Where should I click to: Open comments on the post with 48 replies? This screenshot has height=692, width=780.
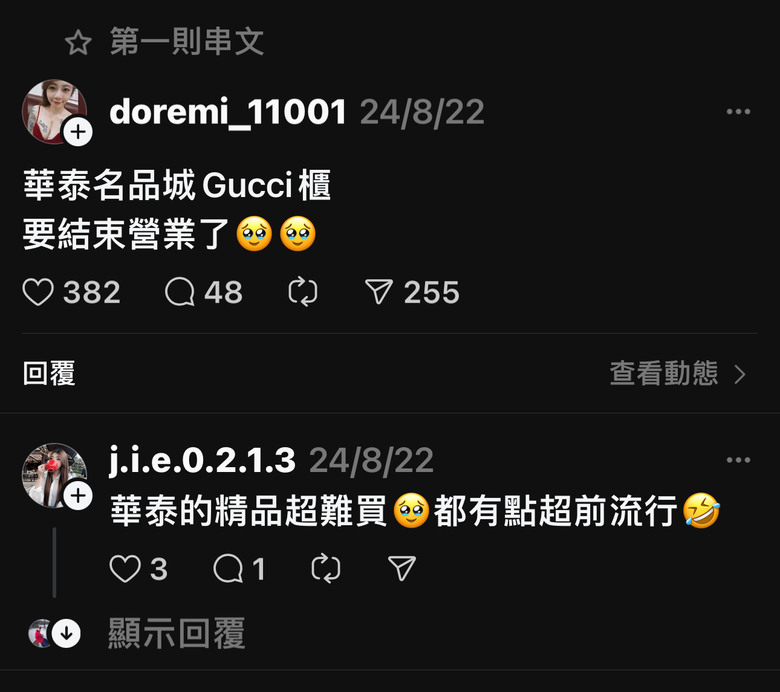coord(180,292)
